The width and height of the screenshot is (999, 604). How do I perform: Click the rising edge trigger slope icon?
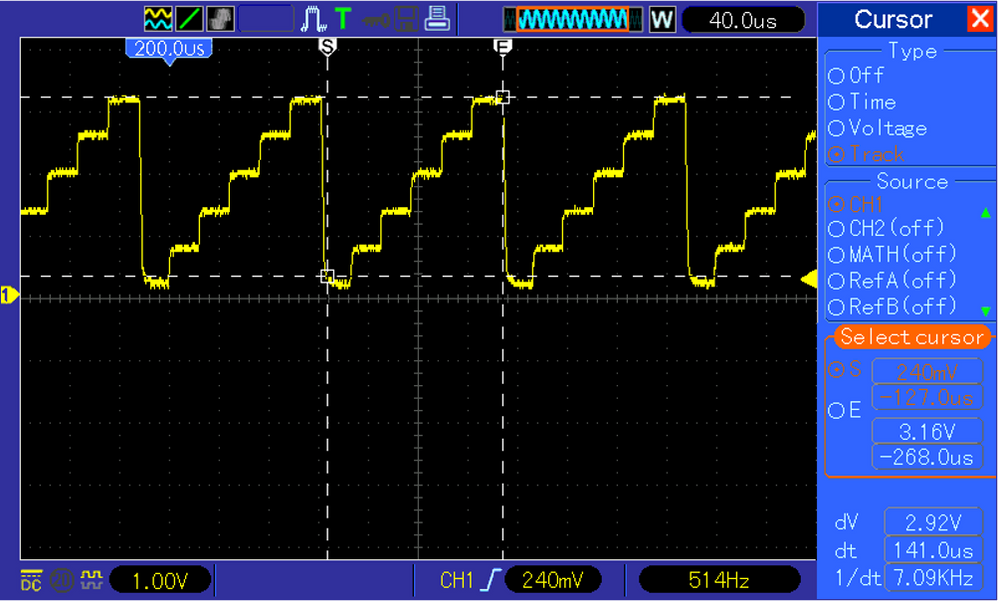tap(491, 580)
